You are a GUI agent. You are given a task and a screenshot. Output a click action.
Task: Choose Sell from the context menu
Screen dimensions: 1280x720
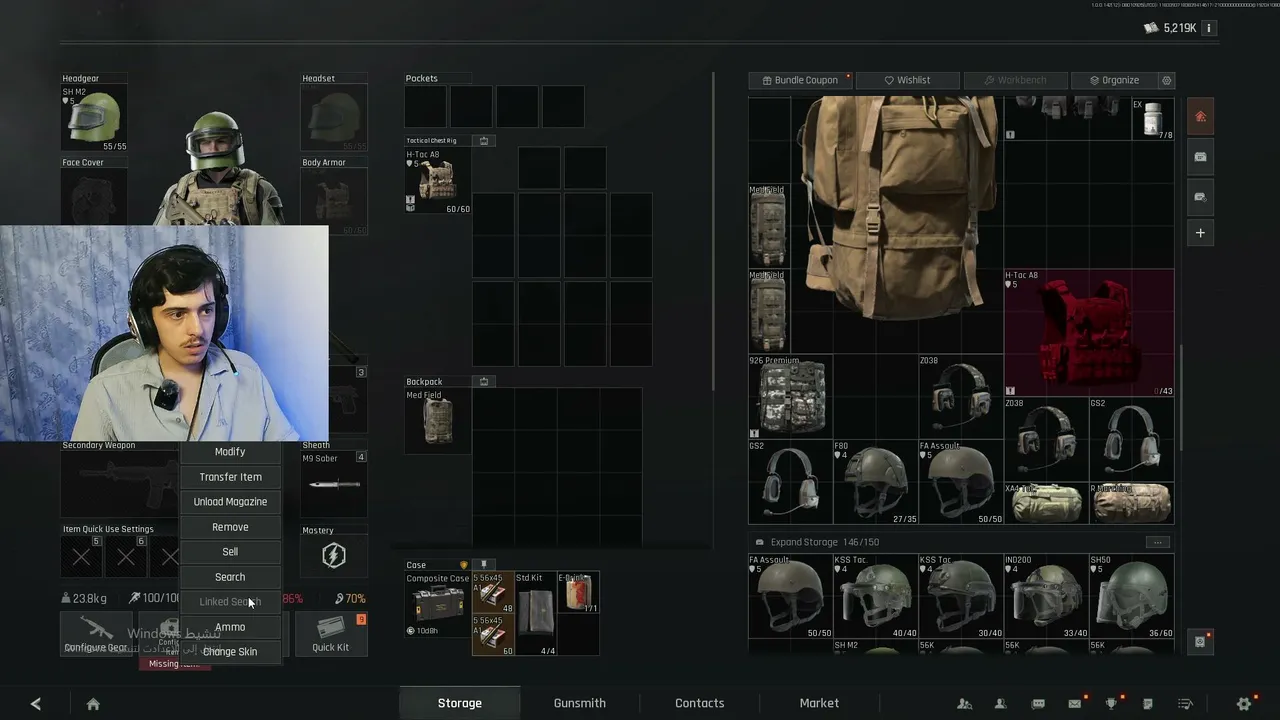point(230,552)
